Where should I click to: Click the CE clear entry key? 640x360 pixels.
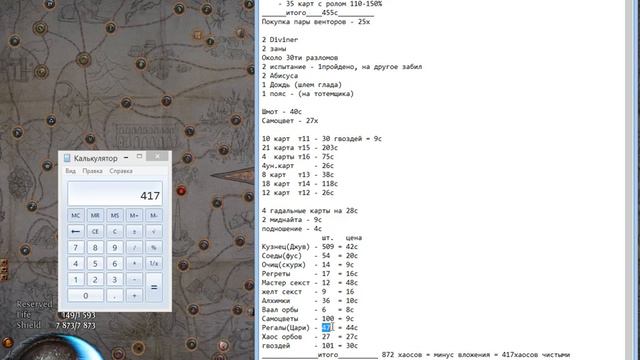[x=95, y=231]
